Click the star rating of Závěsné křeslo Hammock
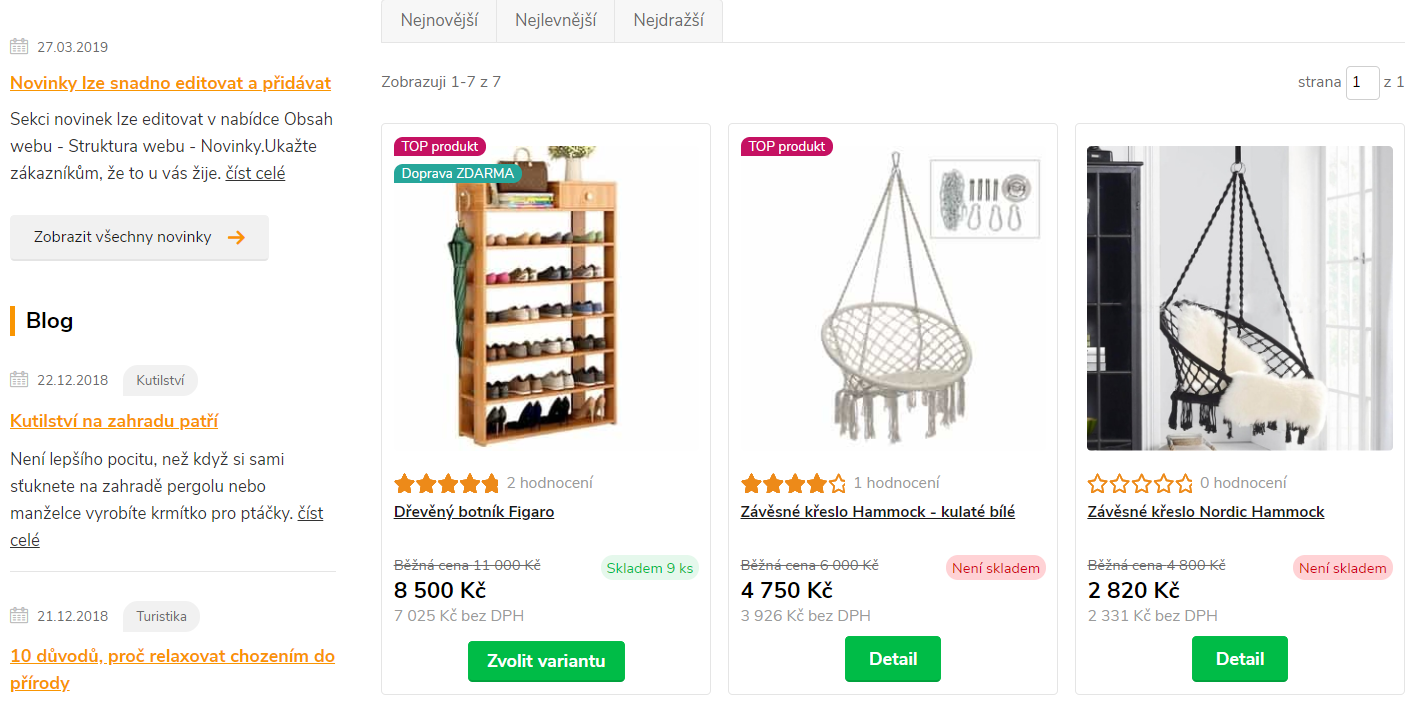 [x=793, y=484]
